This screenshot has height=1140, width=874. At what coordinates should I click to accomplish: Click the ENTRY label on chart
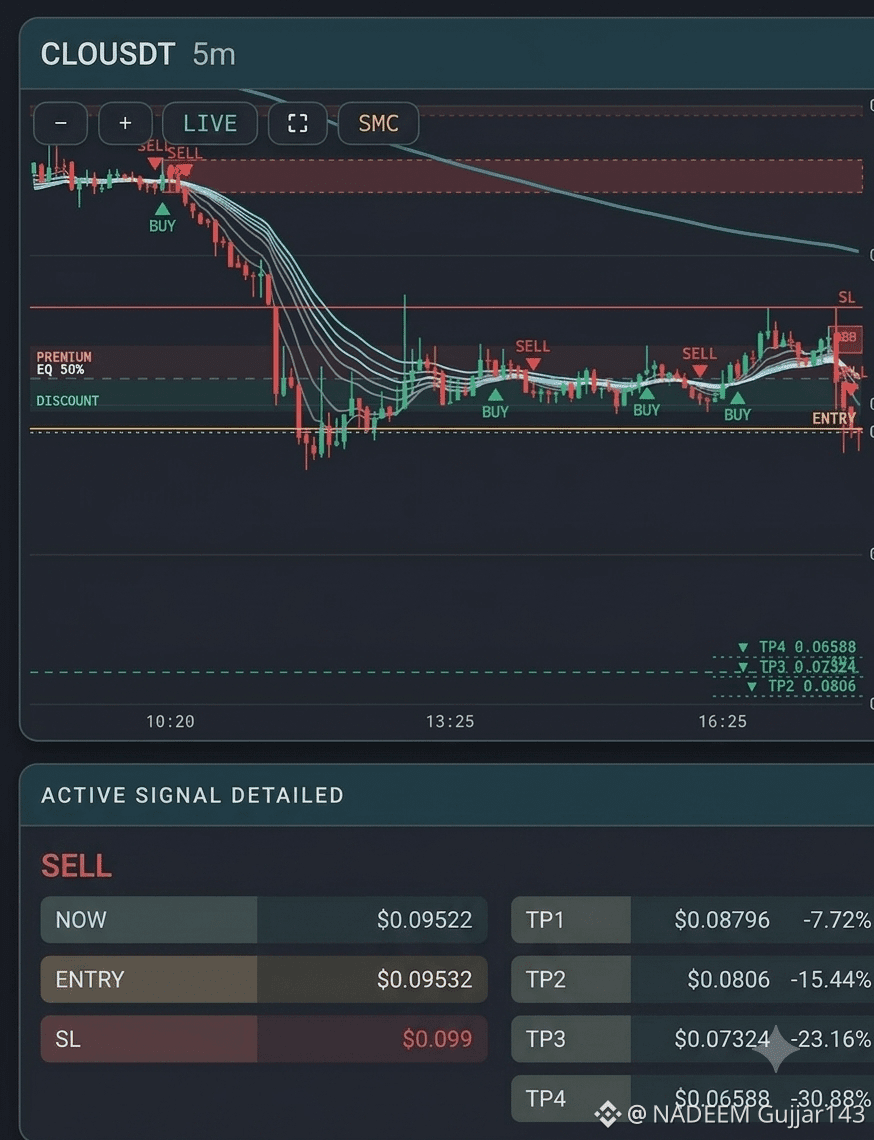click(x=833, y=418)
